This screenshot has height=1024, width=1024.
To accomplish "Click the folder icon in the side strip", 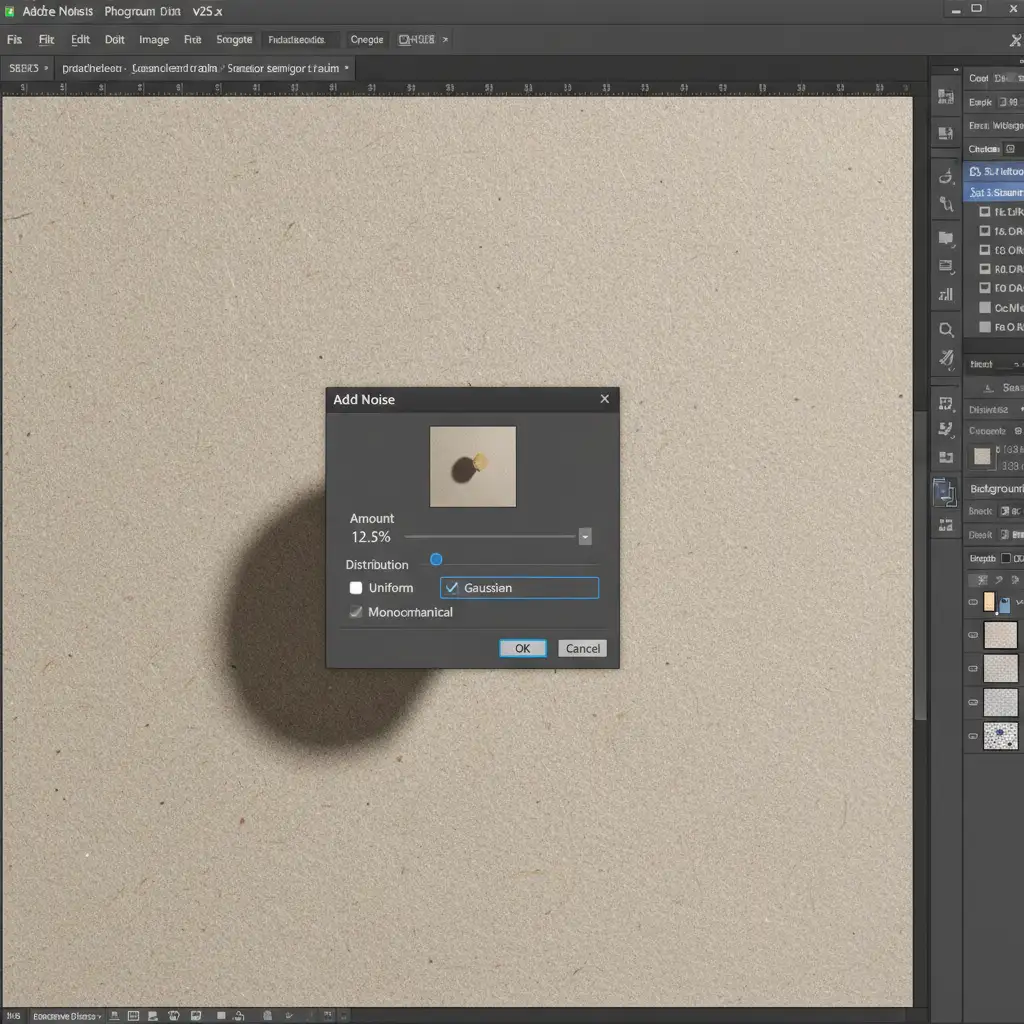I will coord(945,238).
